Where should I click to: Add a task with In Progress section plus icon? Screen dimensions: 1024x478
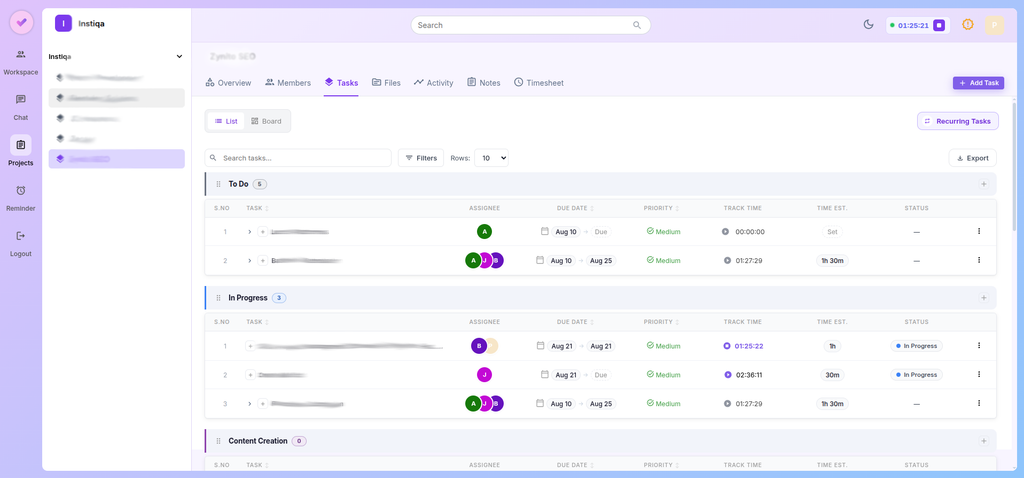[x=984, y=297]
